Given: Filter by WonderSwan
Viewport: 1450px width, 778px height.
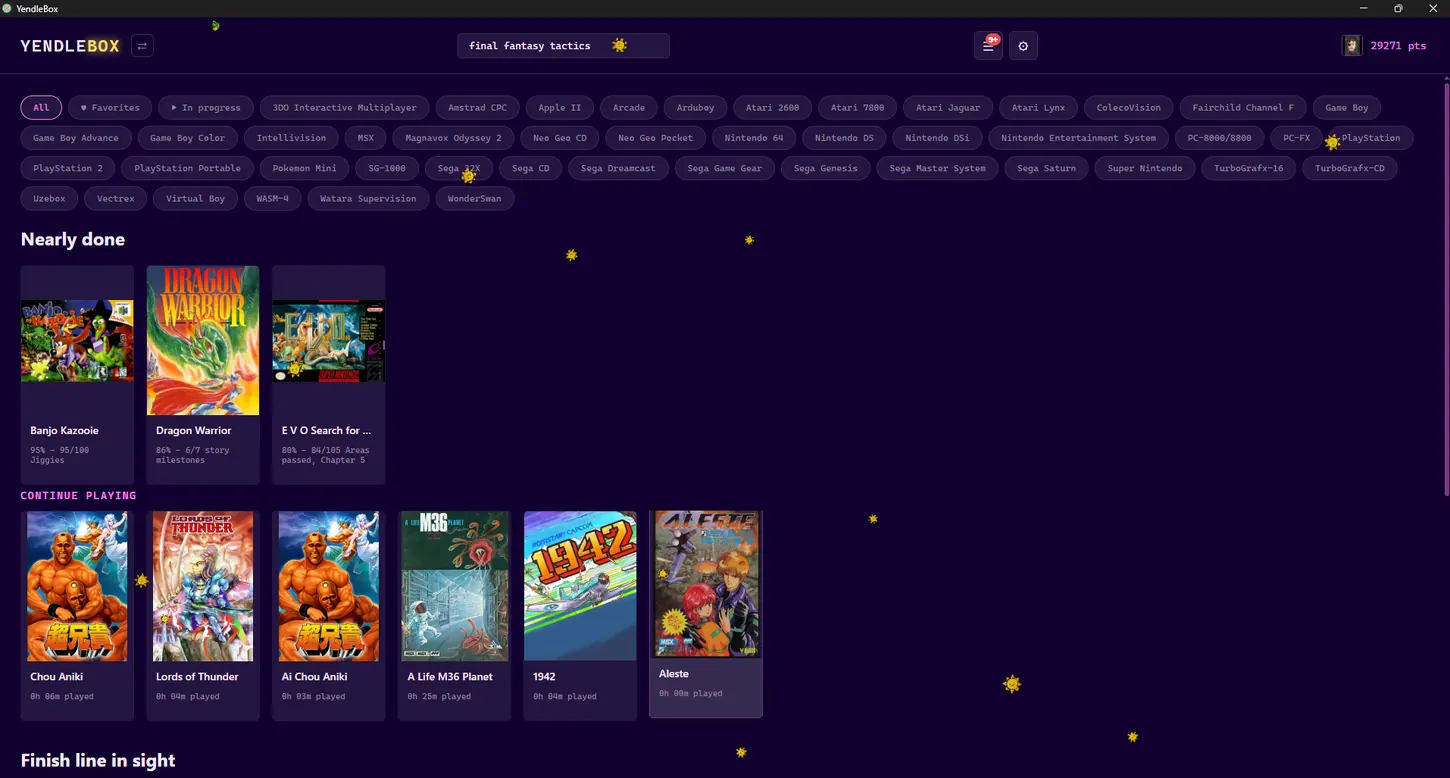Looking at the screenshot, I should [x=475, y=198].
